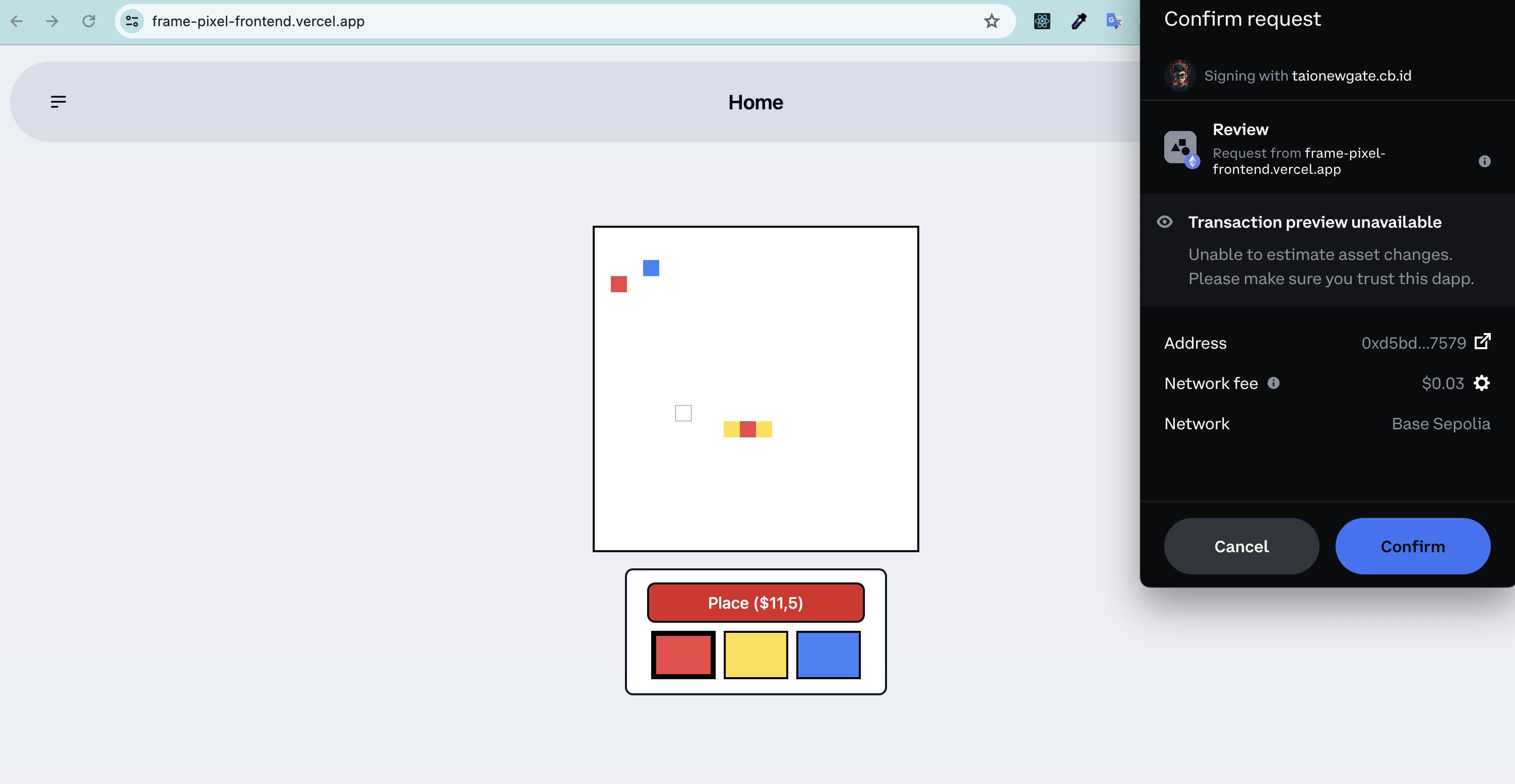Viewport: 1515px width, 784px height.
Task: Click the Confirm transaction button
Action: 1412,546
